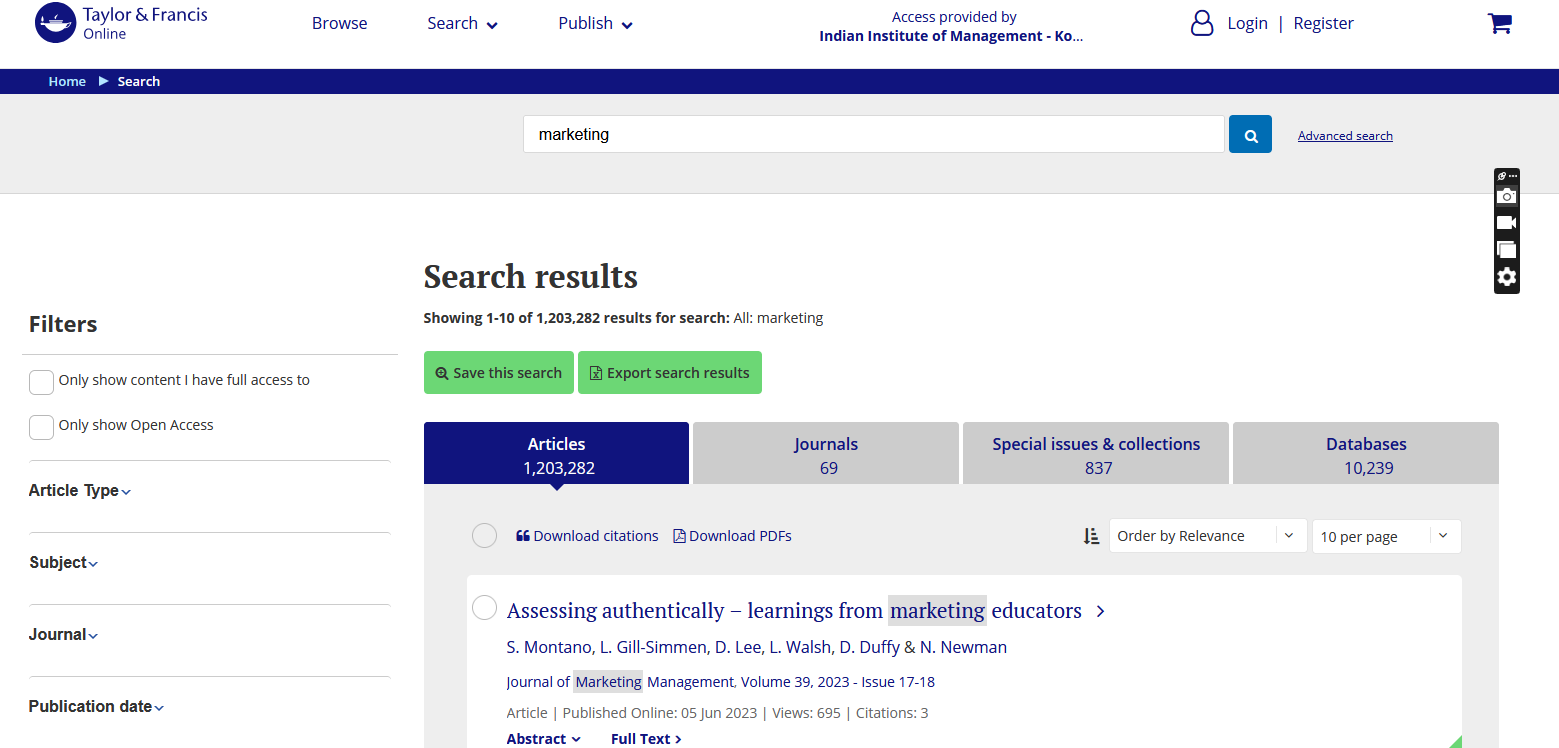Enable Only show content I have full access to
The width and height of the screenshot is (1559, 748).
tap(41, 382)
